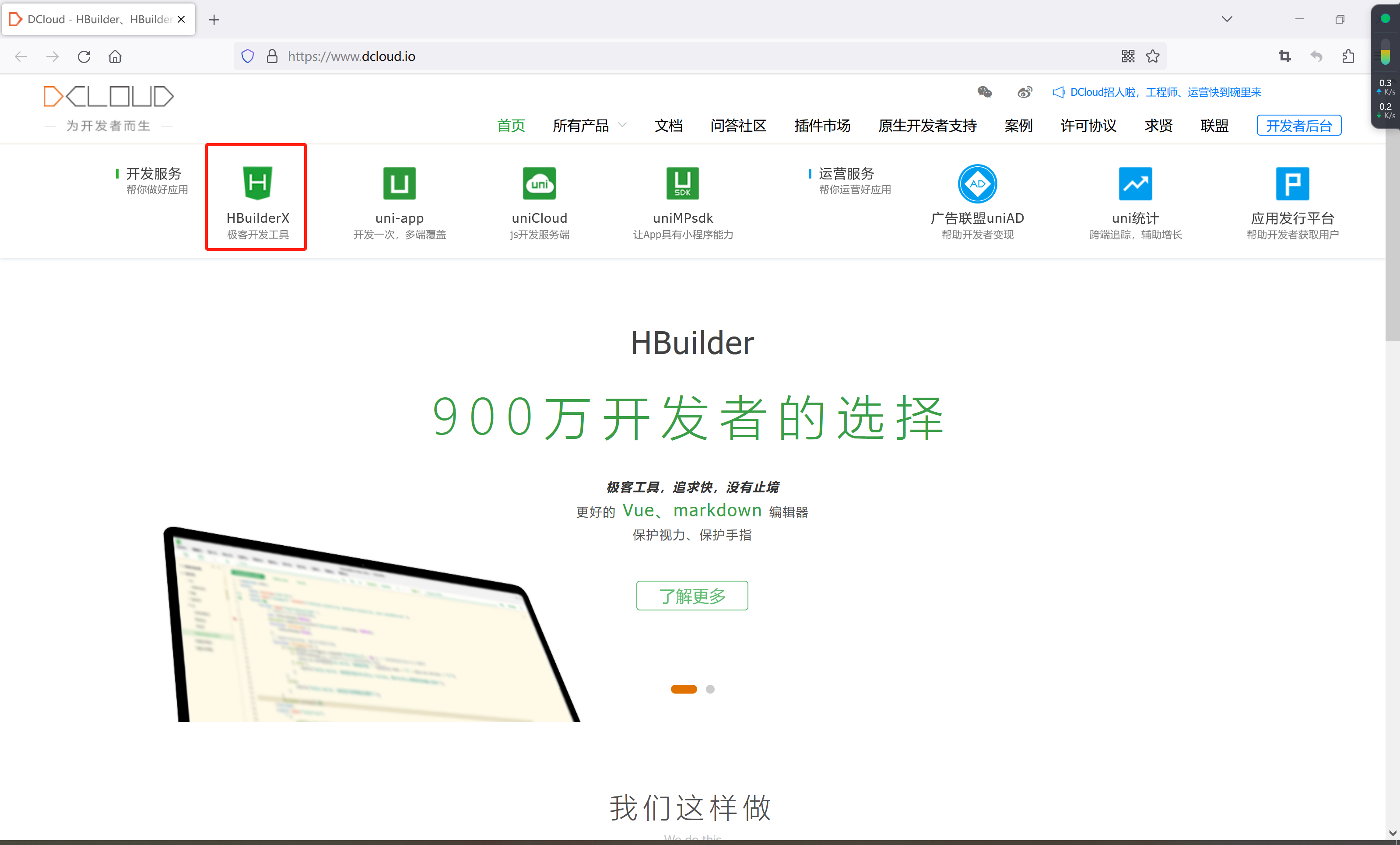
Task: Click the HBuilder heading text
Action: (x=692, y=343)
